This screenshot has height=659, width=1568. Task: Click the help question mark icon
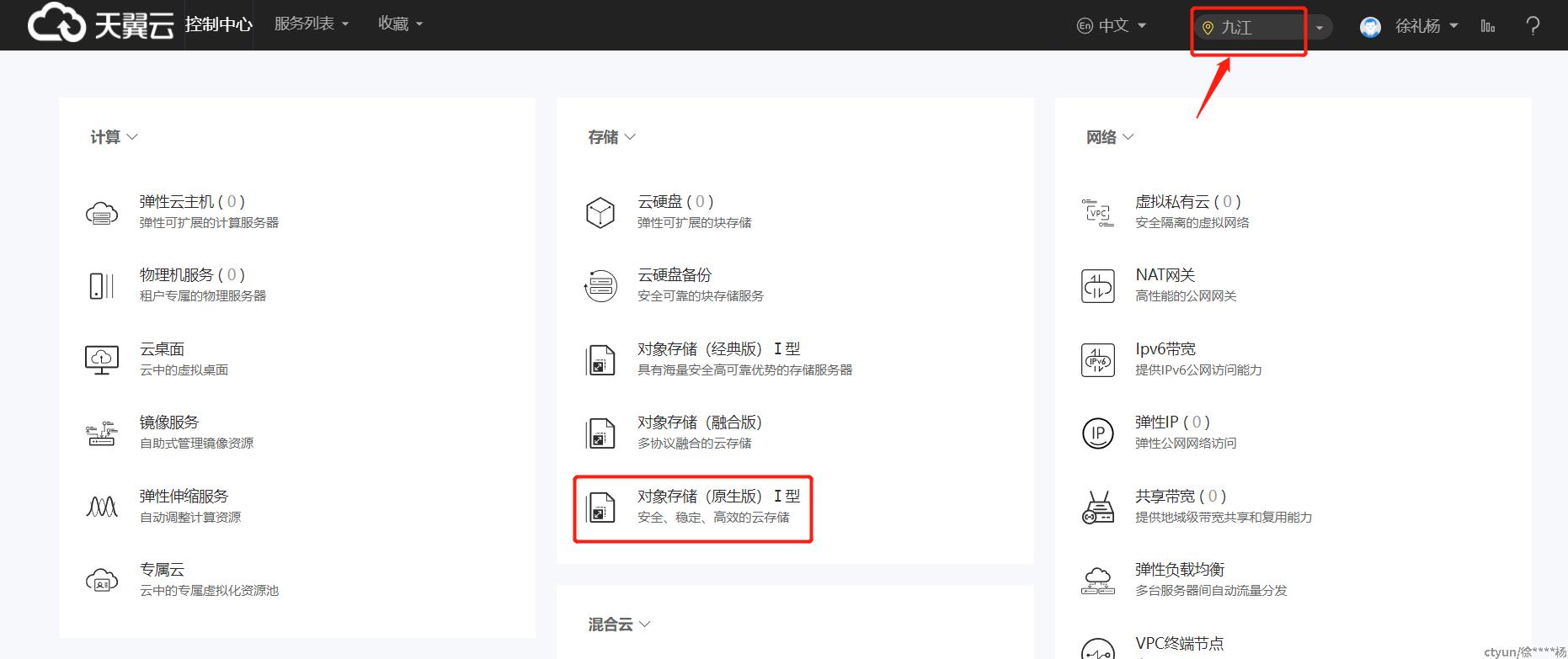pyautogui.click(x=1533, y=26)
